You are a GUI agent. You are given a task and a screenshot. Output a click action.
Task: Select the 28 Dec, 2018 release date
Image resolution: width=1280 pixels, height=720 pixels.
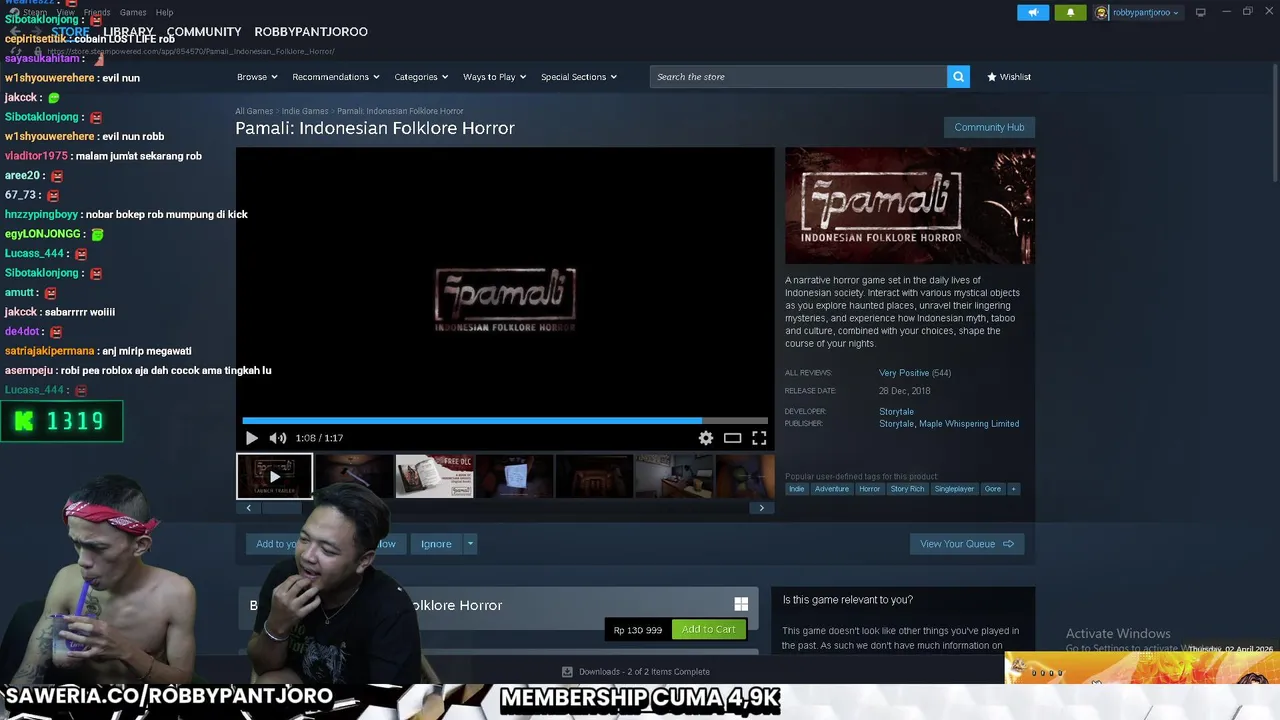click(x=904, y=391)
